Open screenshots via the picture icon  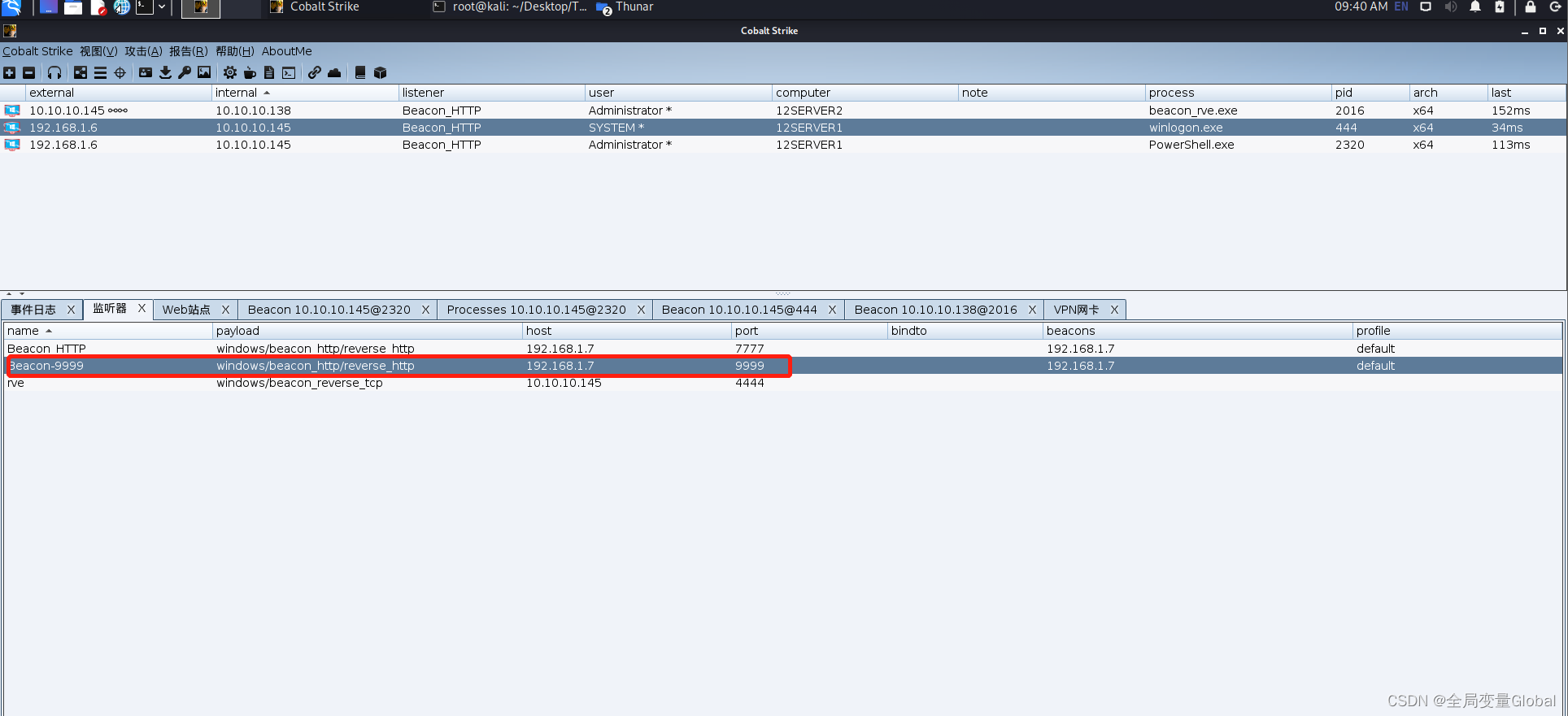(204, 73)
